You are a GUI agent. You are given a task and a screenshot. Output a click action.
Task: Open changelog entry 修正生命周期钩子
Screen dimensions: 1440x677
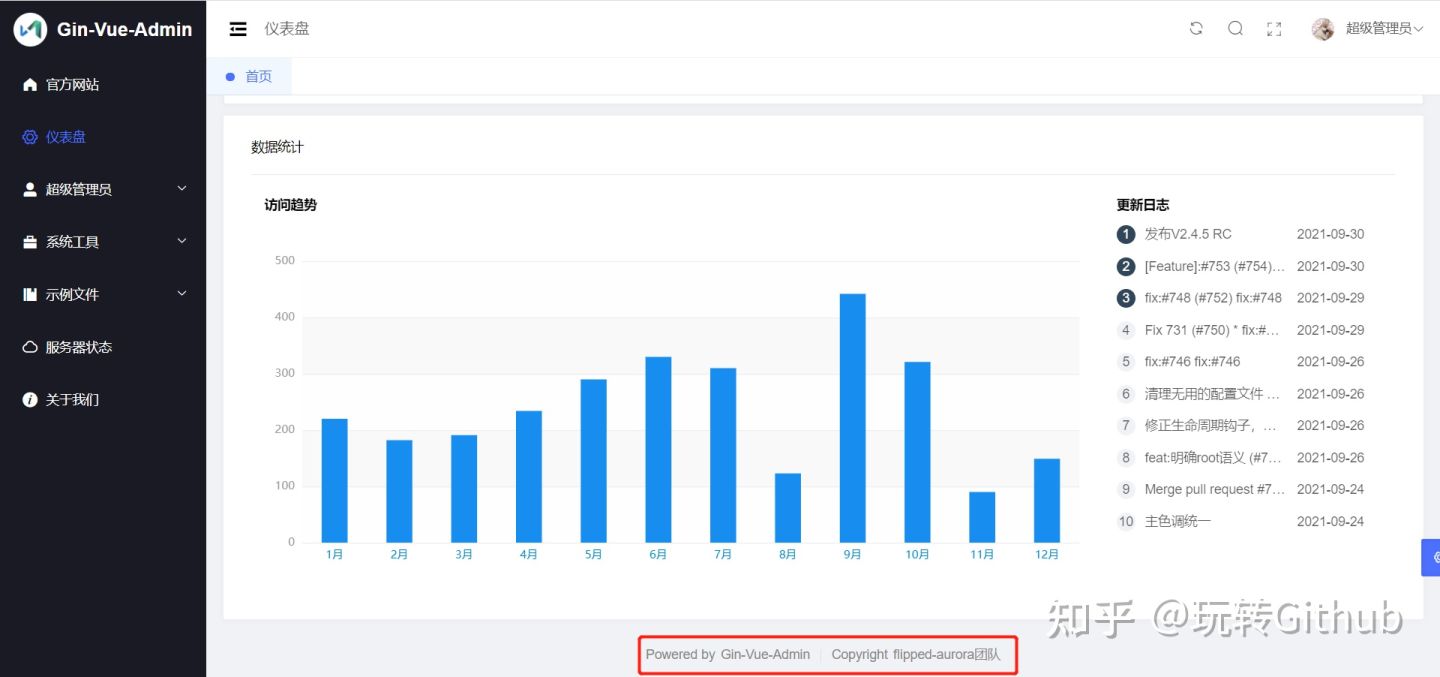1213,425
